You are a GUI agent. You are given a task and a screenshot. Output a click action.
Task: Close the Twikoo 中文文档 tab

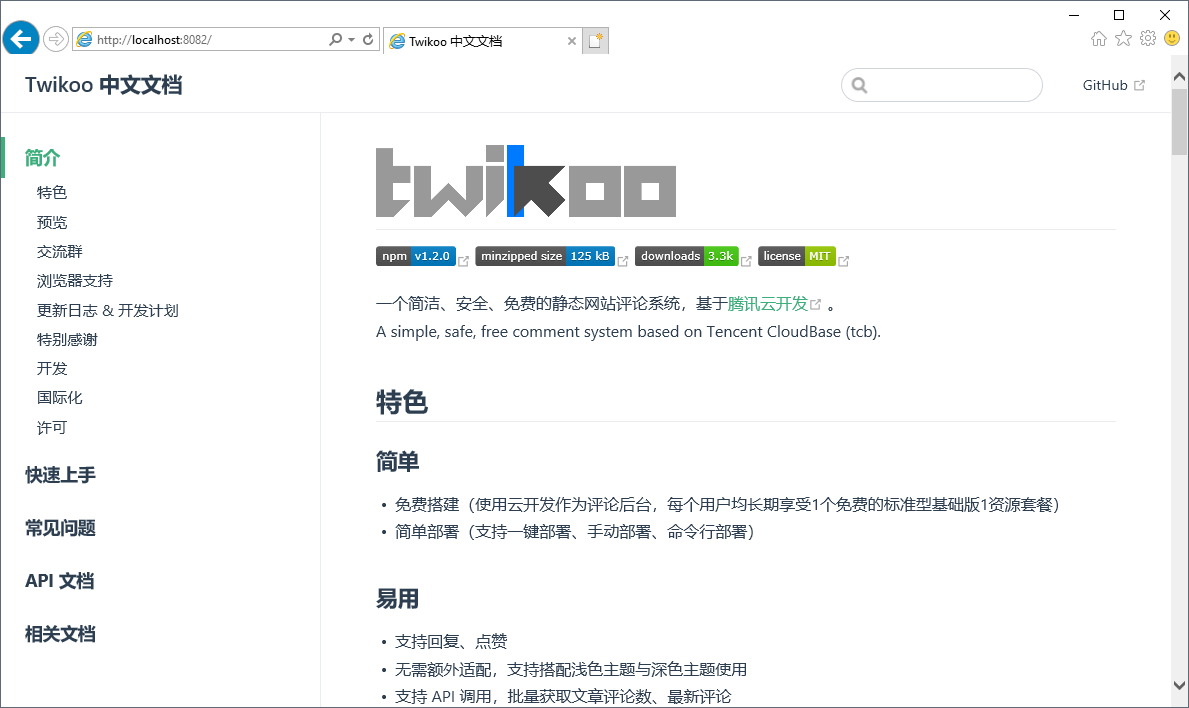tap(572, 41)
